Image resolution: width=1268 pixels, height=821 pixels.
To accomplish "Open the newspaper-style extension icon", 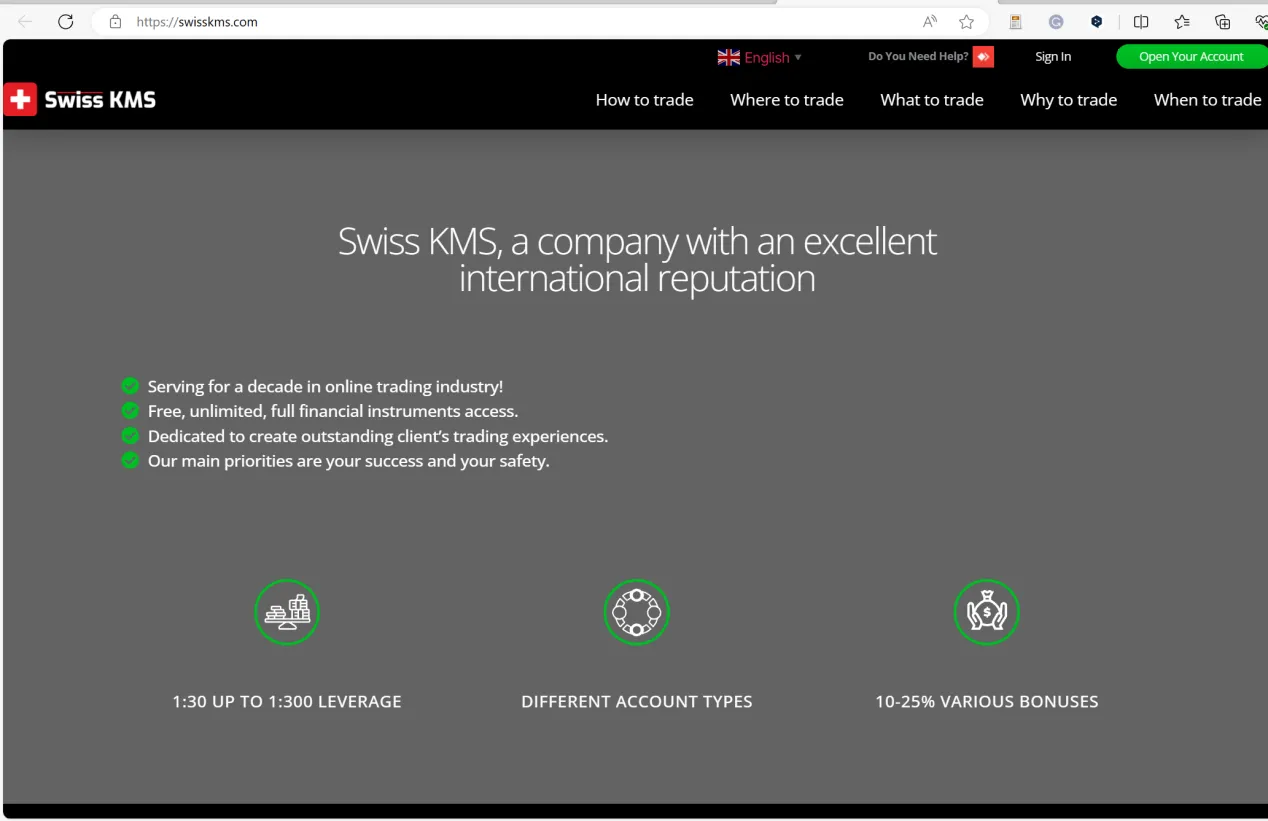I will coord(1016,22).
